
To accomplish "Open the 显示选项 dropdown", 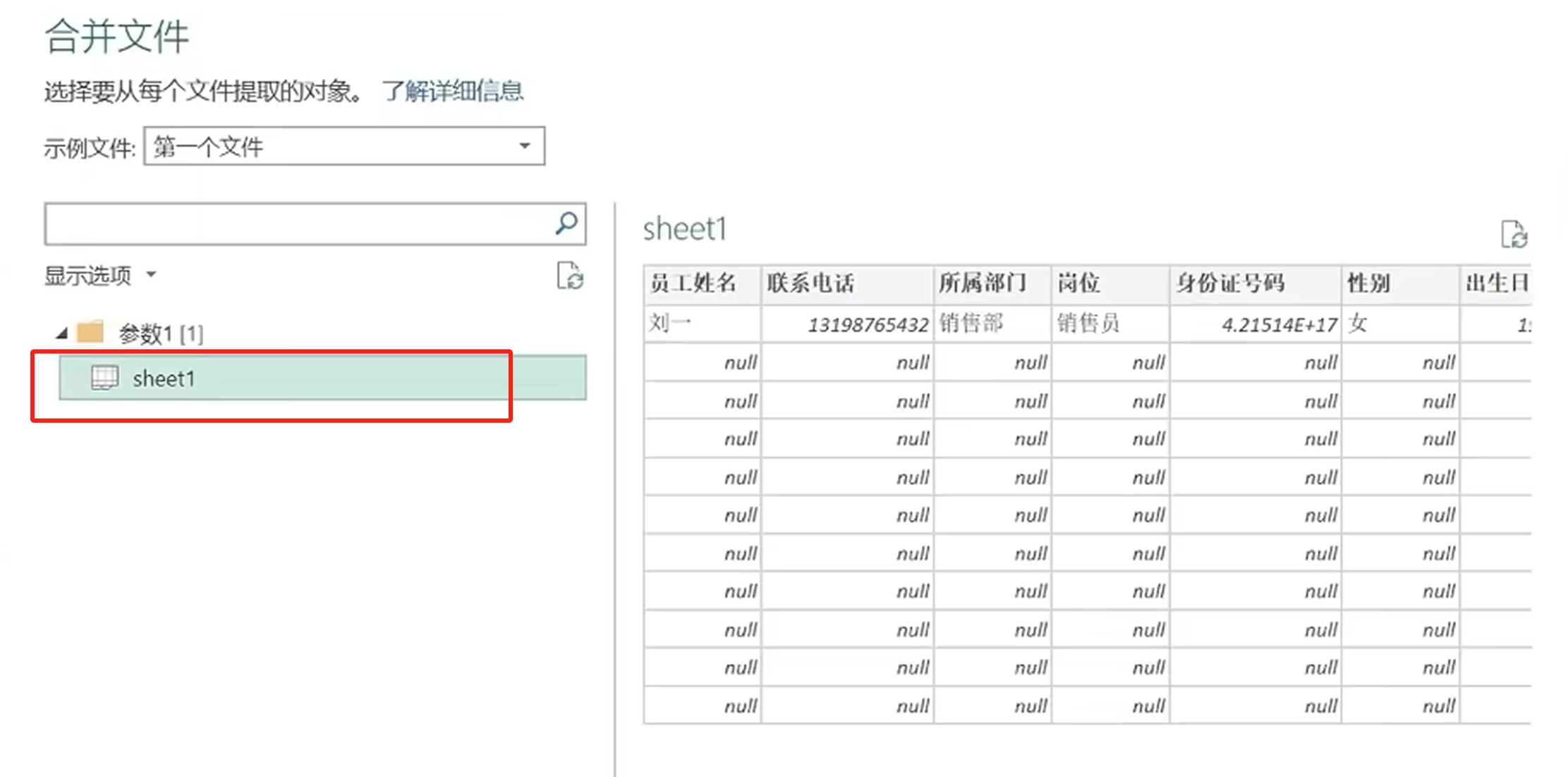I will point(99,275).
